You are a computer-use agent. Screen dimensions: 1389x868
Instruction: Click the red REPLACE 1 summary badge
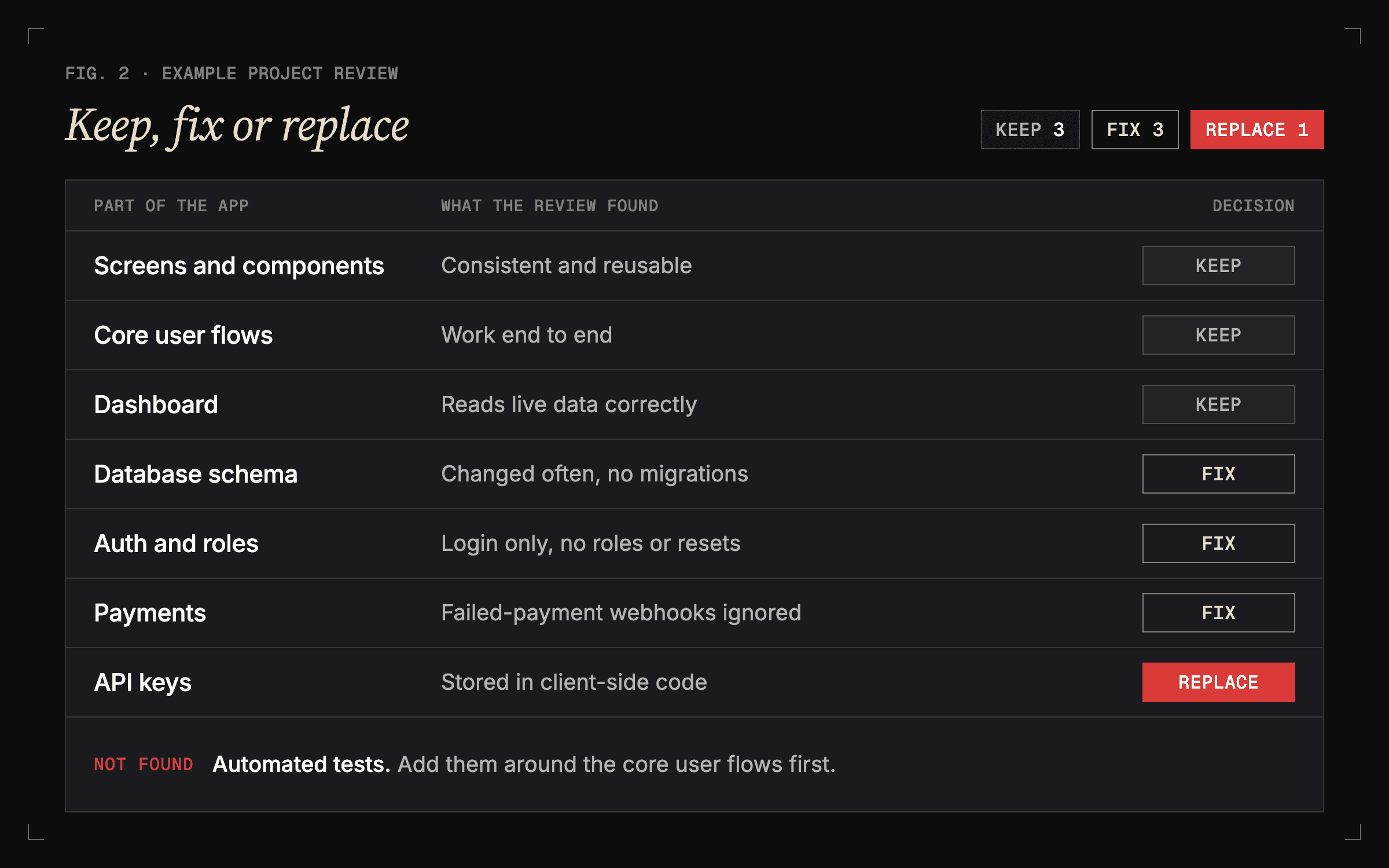tap(1257, 130)
